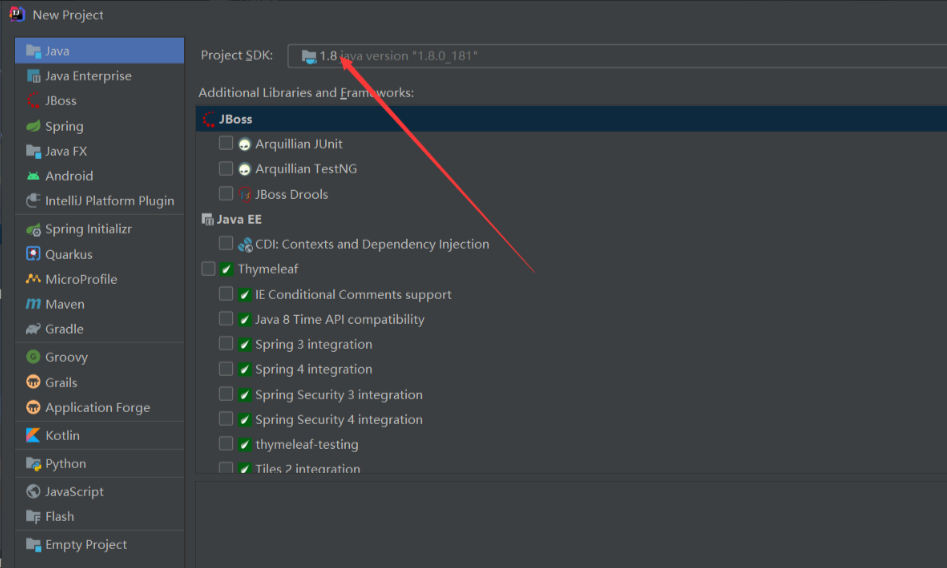This screenshot has height=568, width=947.
Task: Click the JBoss Drools icon
Action: [245, 195]
